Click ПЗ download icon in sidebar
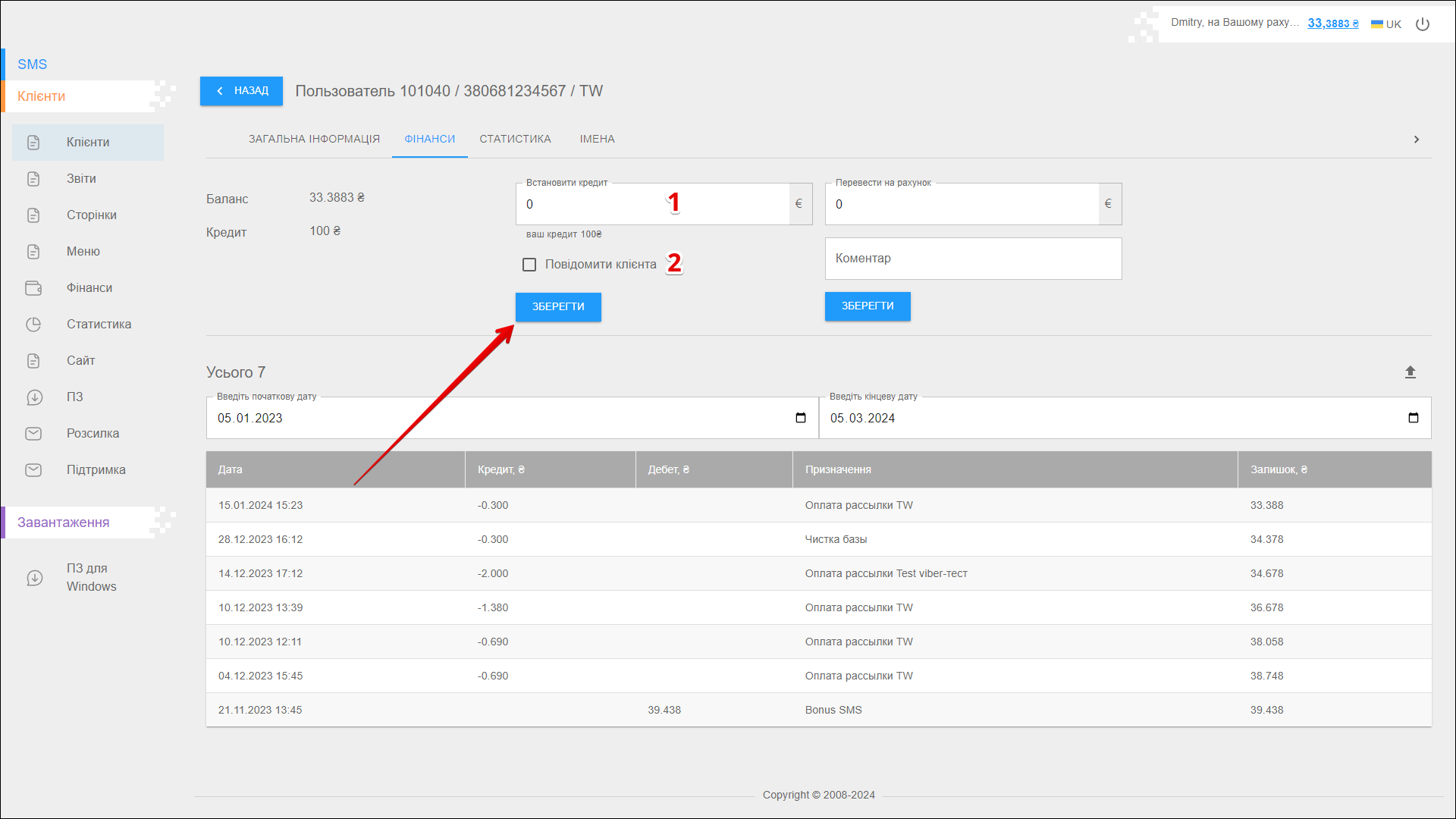 pyautogui.click(x=34, y=397)
